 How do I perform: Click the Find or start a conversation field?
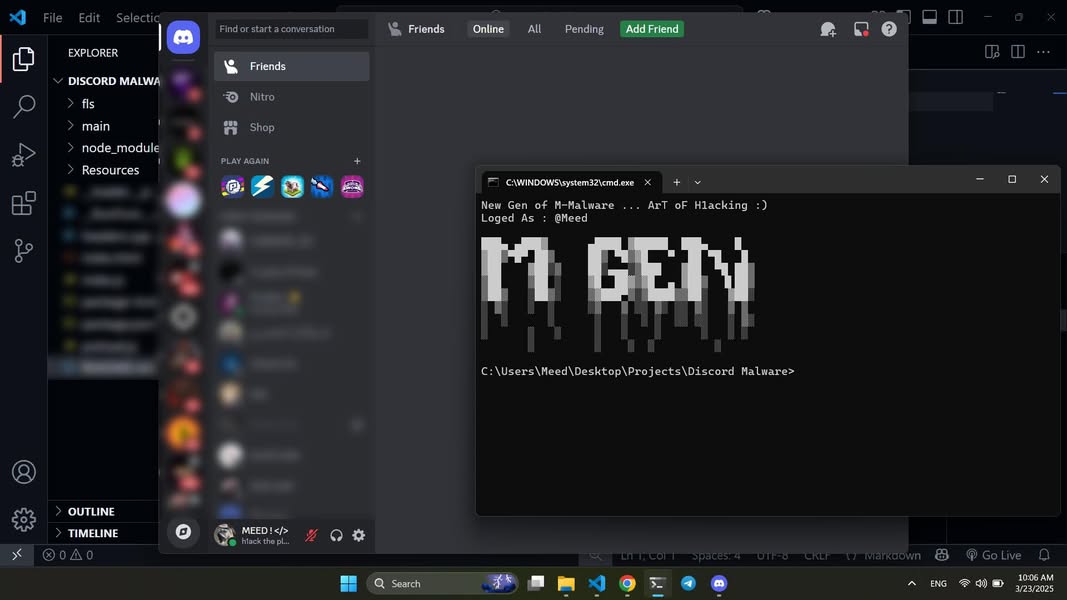[292, 29]
